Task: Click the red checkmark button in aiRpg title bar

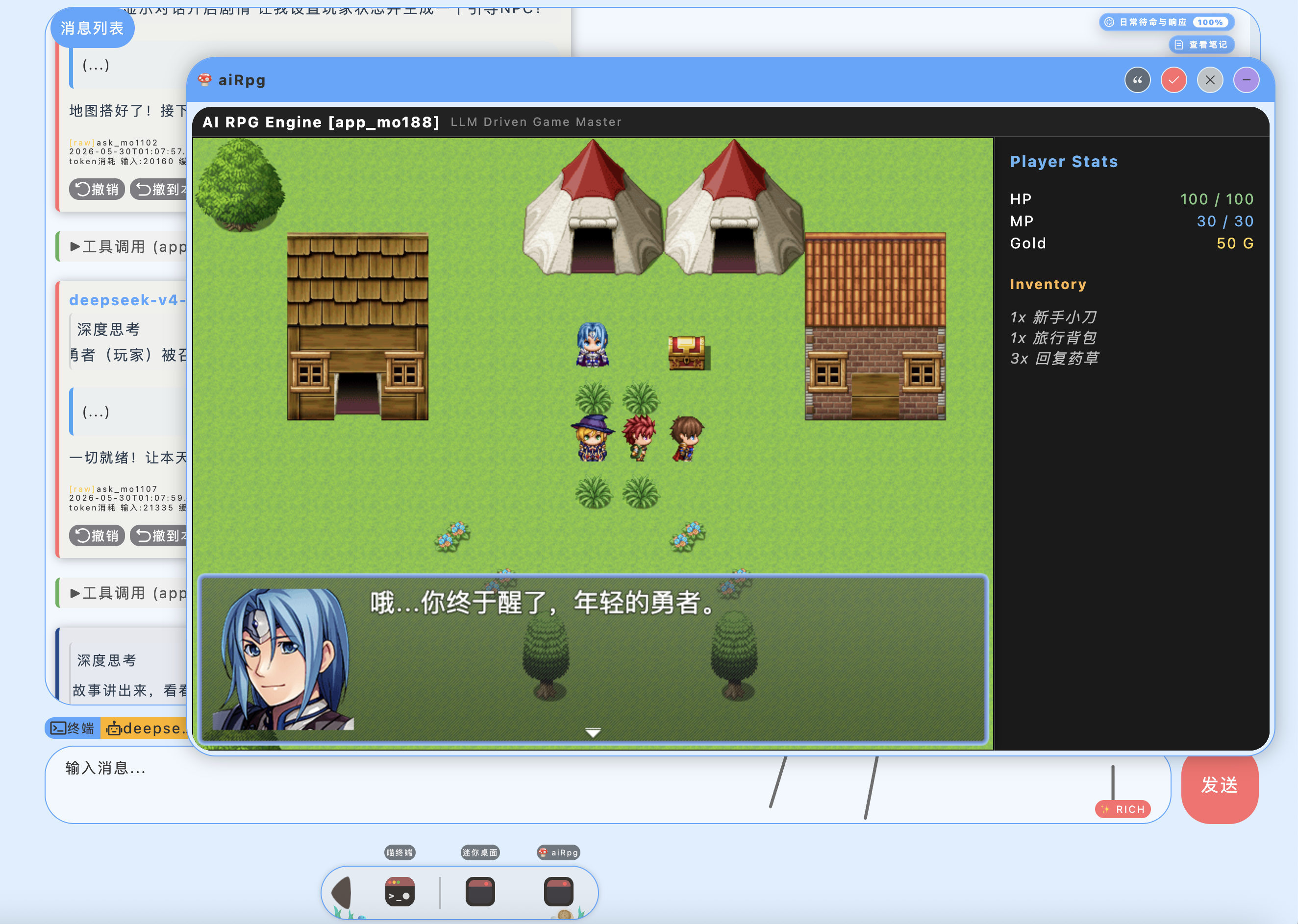Action: [1173, 80]
